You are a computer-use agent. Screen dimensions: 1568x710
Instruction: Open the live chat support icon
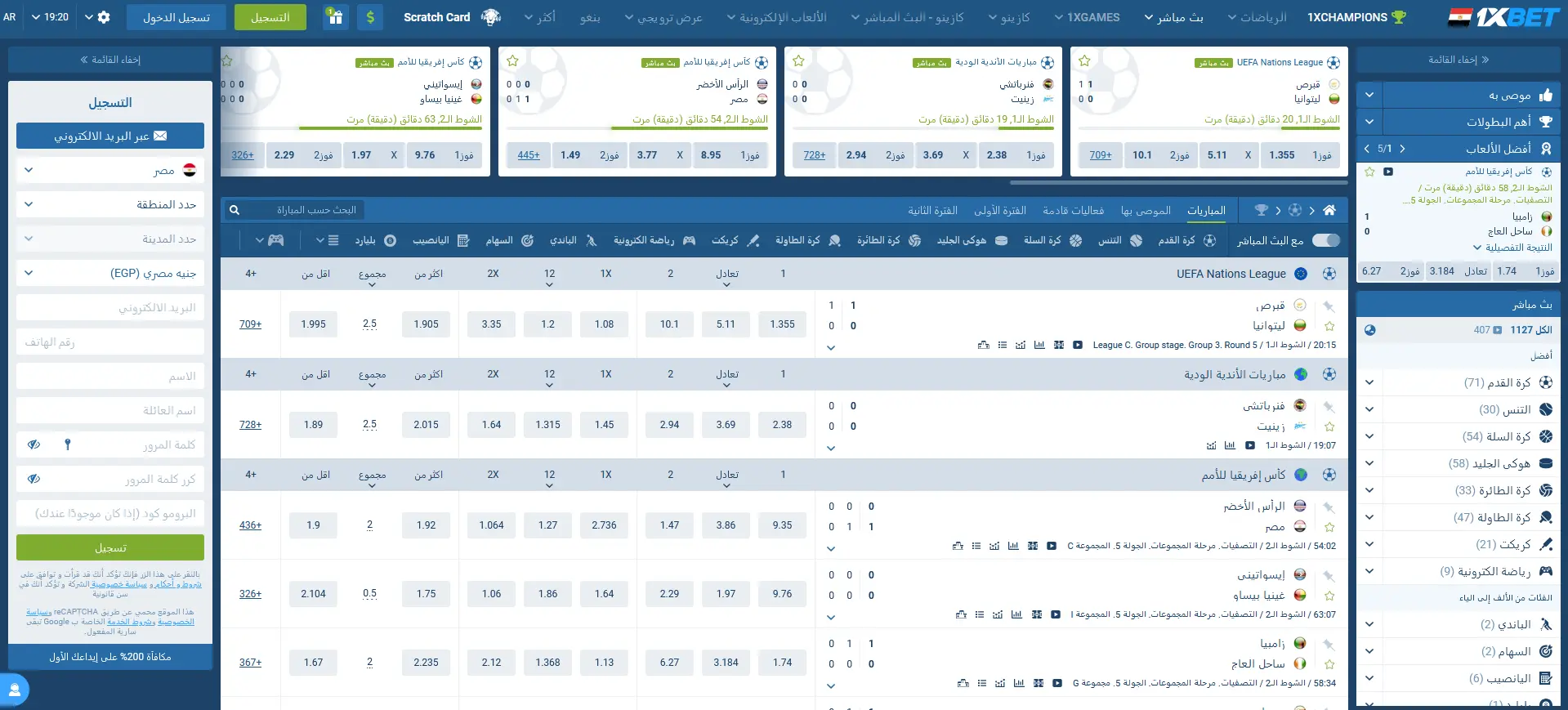[14, 690]
